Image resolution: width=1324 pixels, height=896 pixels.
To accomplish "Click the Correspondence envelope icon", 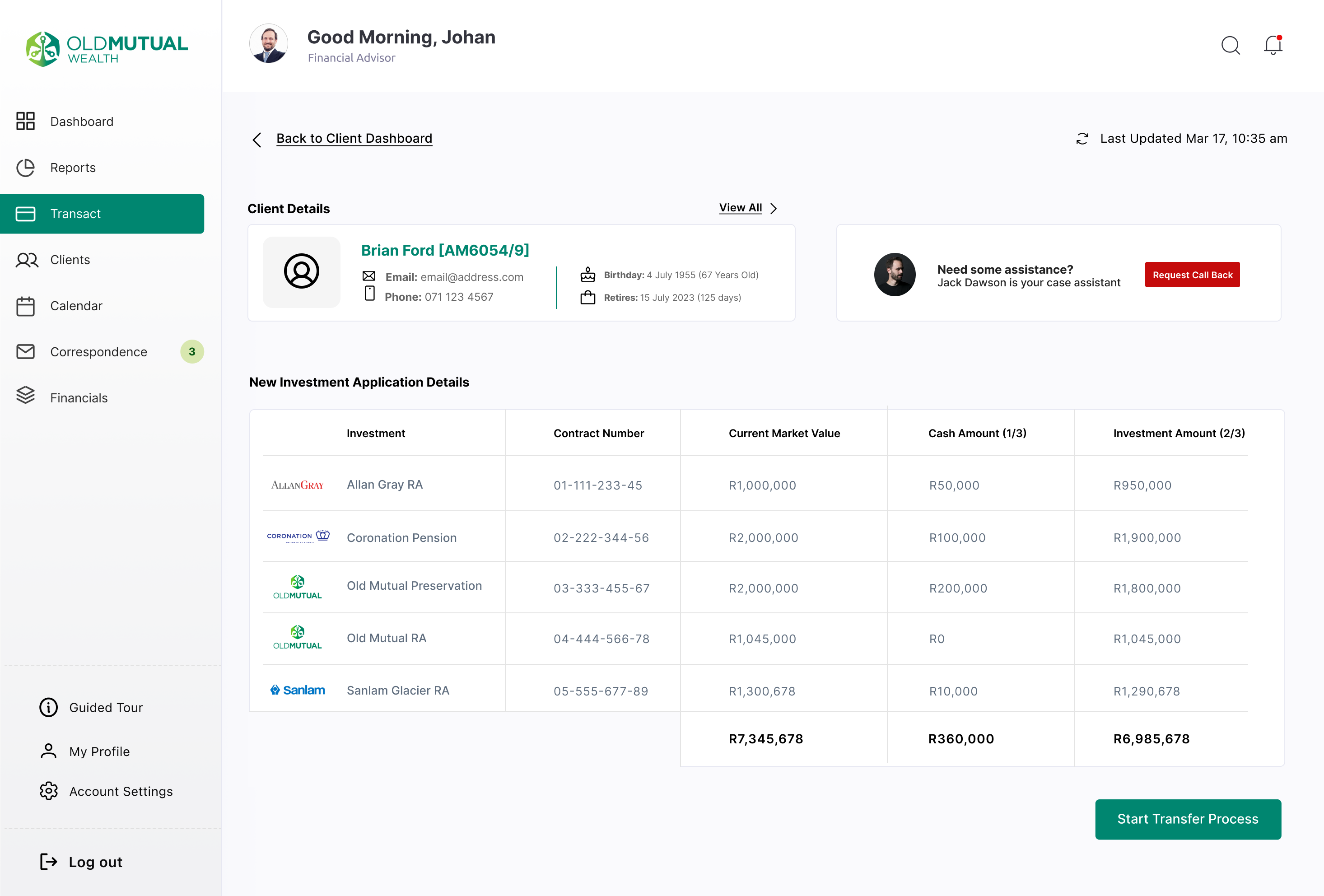I will click(26, 351).
